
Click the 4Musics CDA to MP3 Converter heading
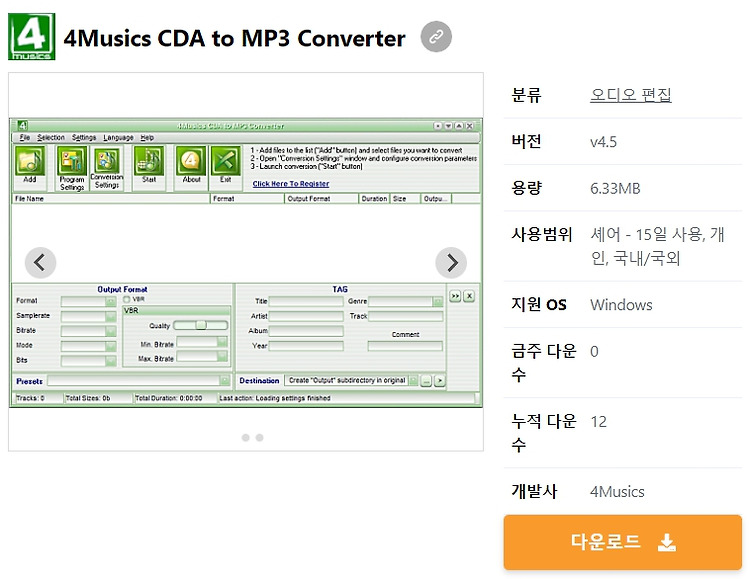tap(234, 38)
